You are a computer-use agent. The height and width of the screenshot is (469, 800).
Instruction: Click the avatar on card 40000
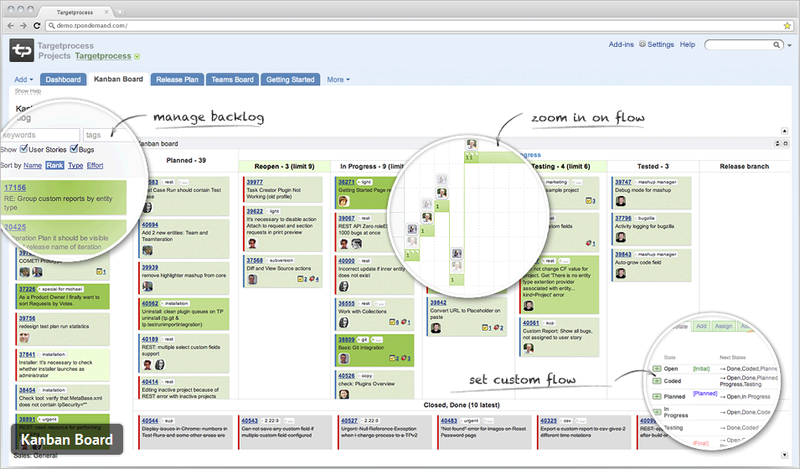click(x=344, y=286)
